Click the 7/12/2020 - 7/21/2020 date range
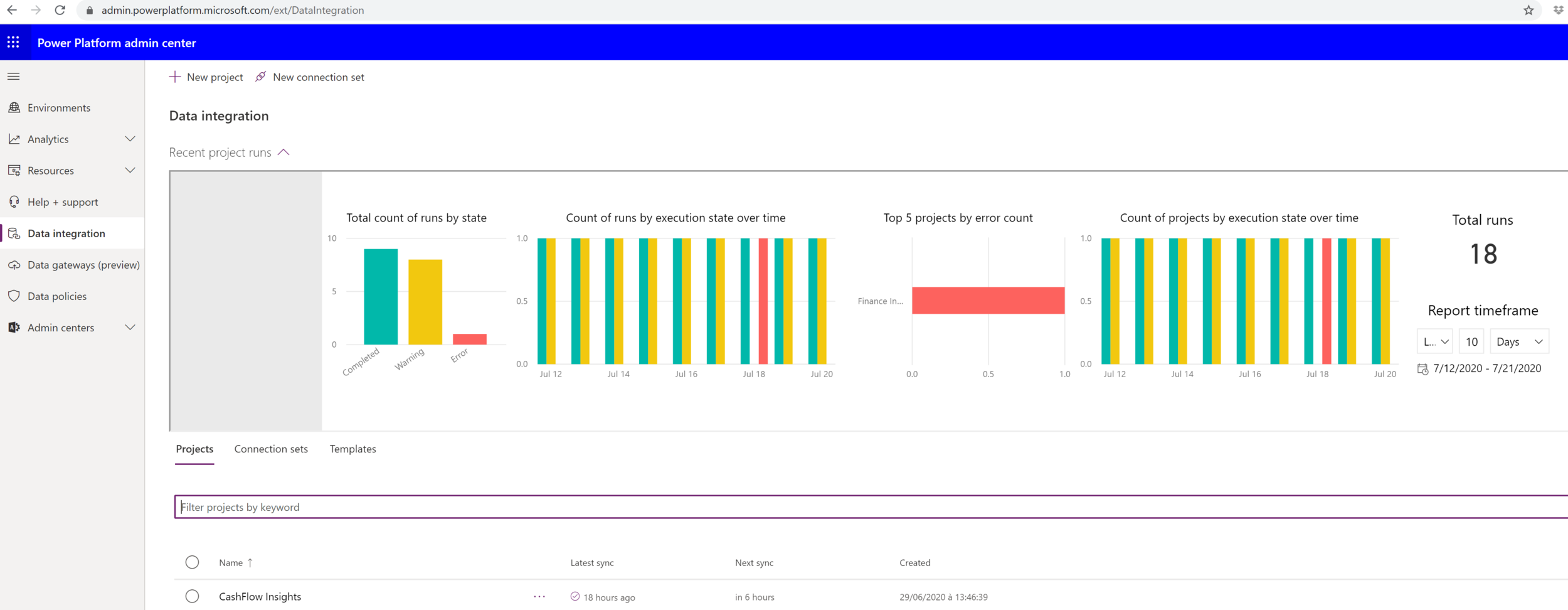The image size is (1568, 610). click(x=1487, y=368)
